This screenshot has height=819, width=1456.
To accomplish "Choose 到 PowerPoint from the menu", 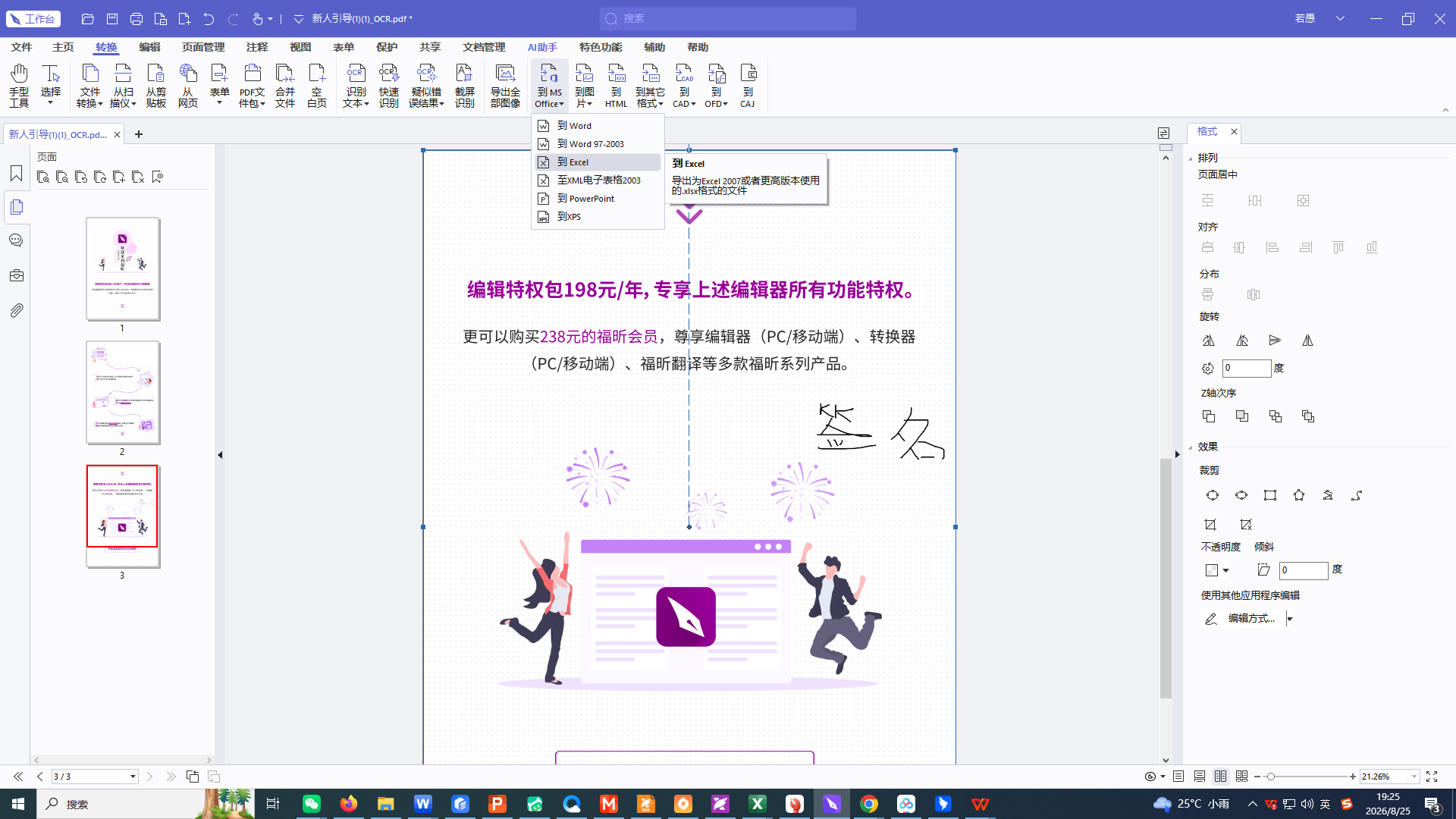I will tap(598, 199).
